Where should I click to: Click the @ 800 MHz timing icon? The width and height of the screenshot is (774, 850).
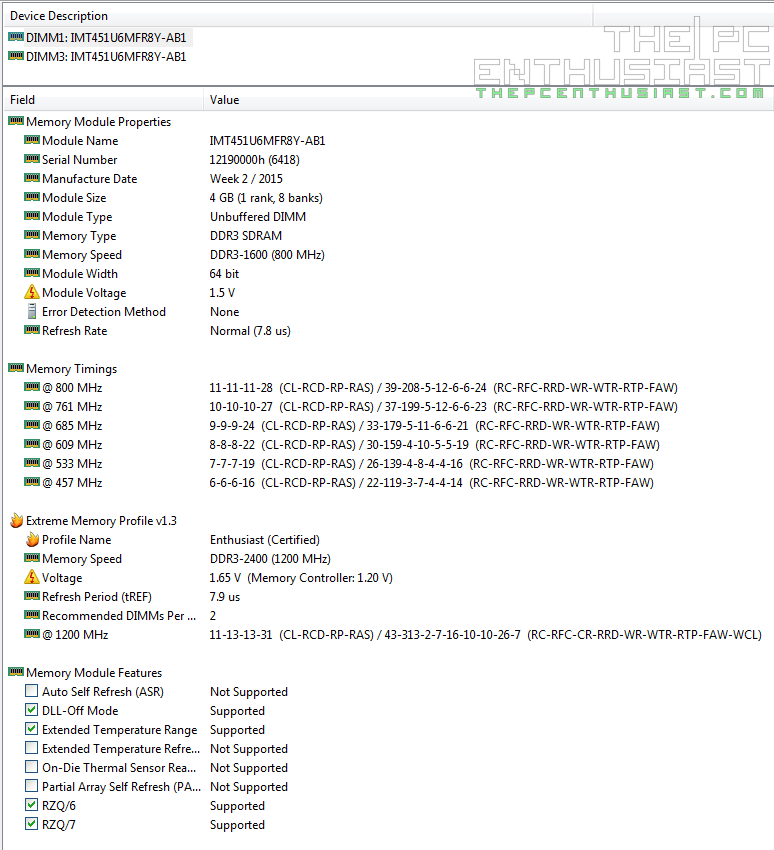tap(32, 387)
